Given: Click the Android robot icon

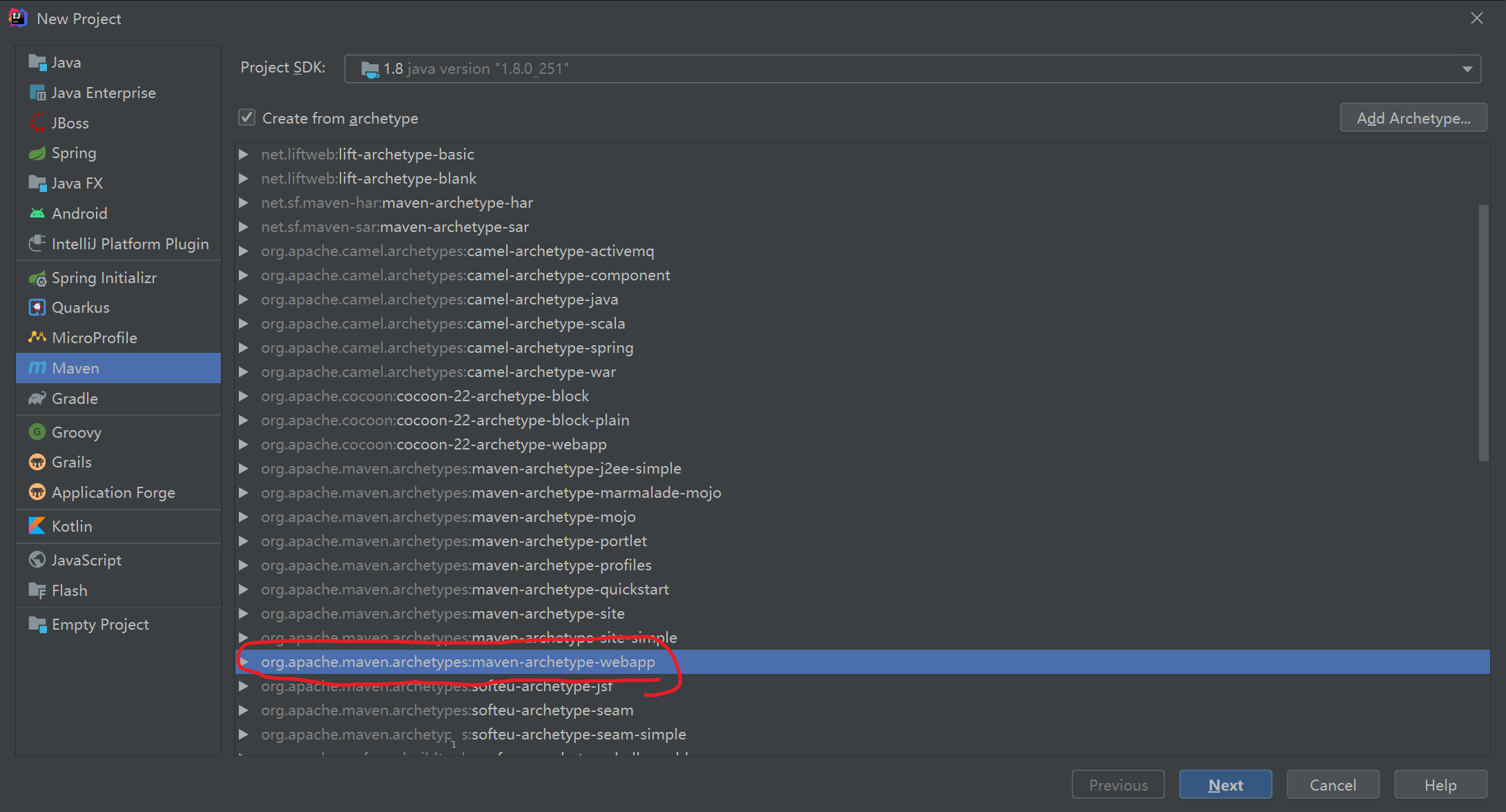Looking at the screenshot, I should (x=37, y=213).
